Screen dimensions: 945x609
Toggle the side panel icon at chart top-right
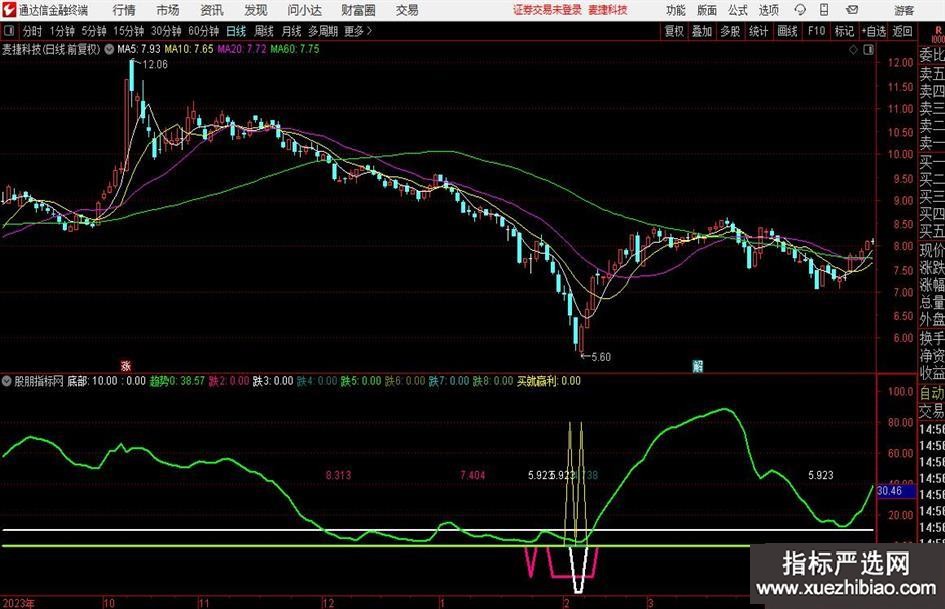click(x=868, y=50)
